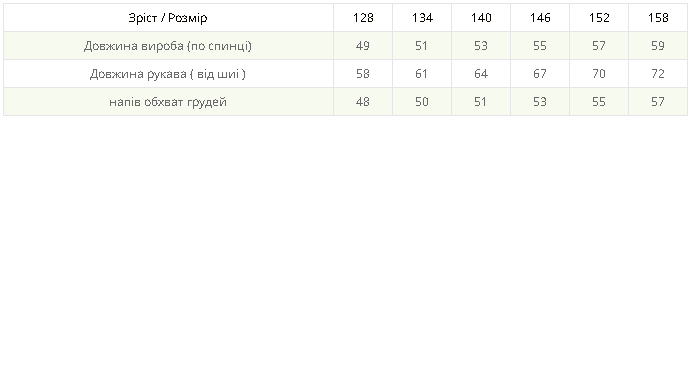Viewport: 692px width, 379px height.
Task: Select size 128 column header
Action: click(363, 18)
